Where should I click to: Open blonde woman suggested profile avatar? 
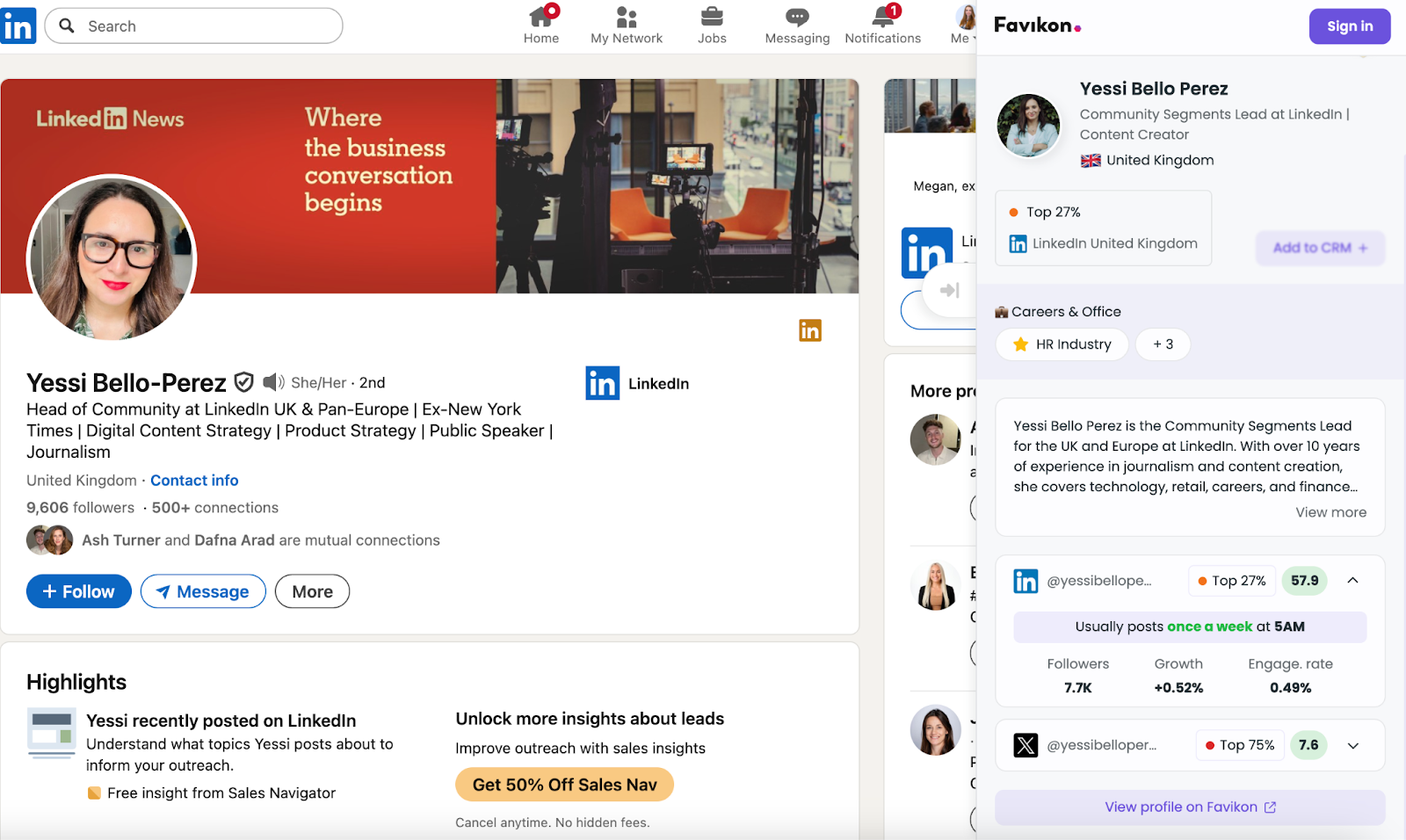click(x=935, y=586)
